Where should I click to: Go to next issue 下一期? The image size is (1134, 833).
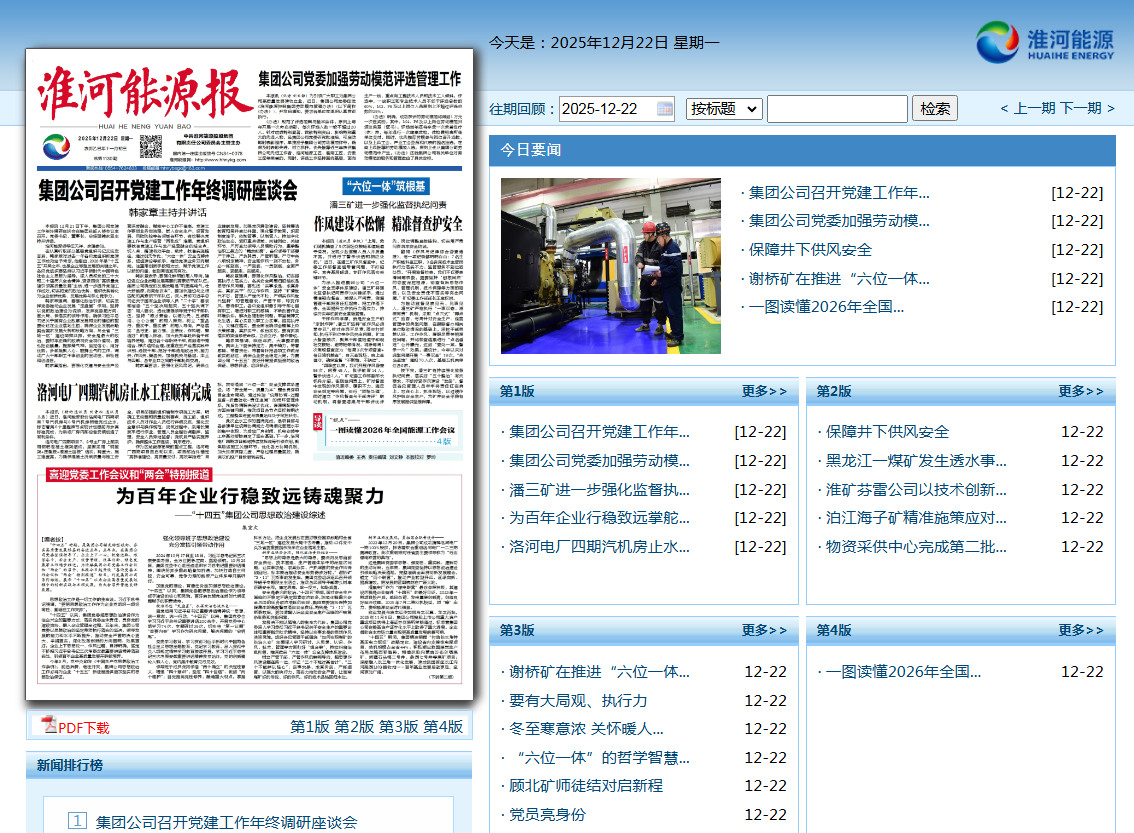point(1080,108)
